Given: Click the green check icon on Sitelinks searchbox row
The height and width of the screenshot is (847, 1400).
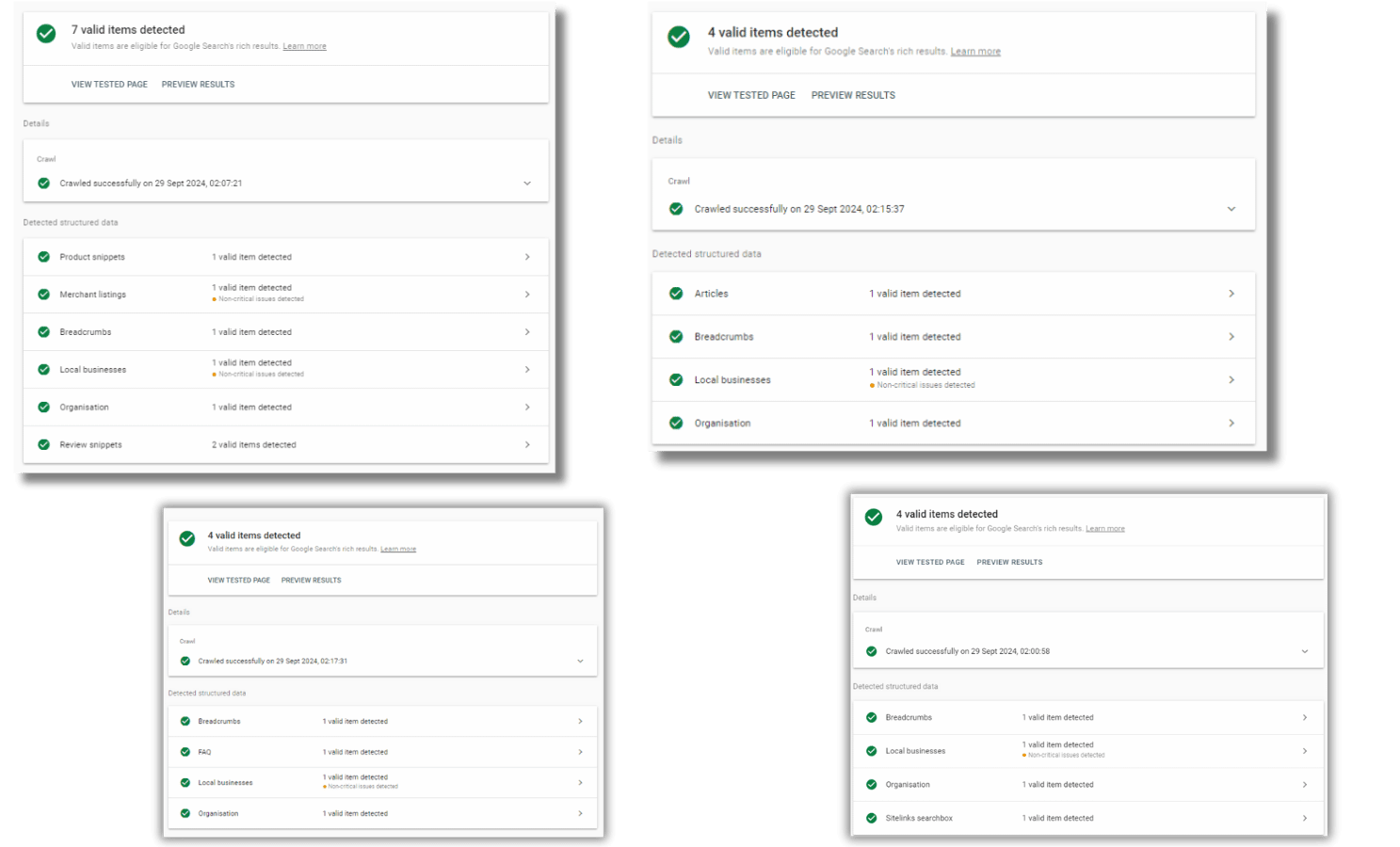Looking at the screenshot, I should tap(872, 818).
